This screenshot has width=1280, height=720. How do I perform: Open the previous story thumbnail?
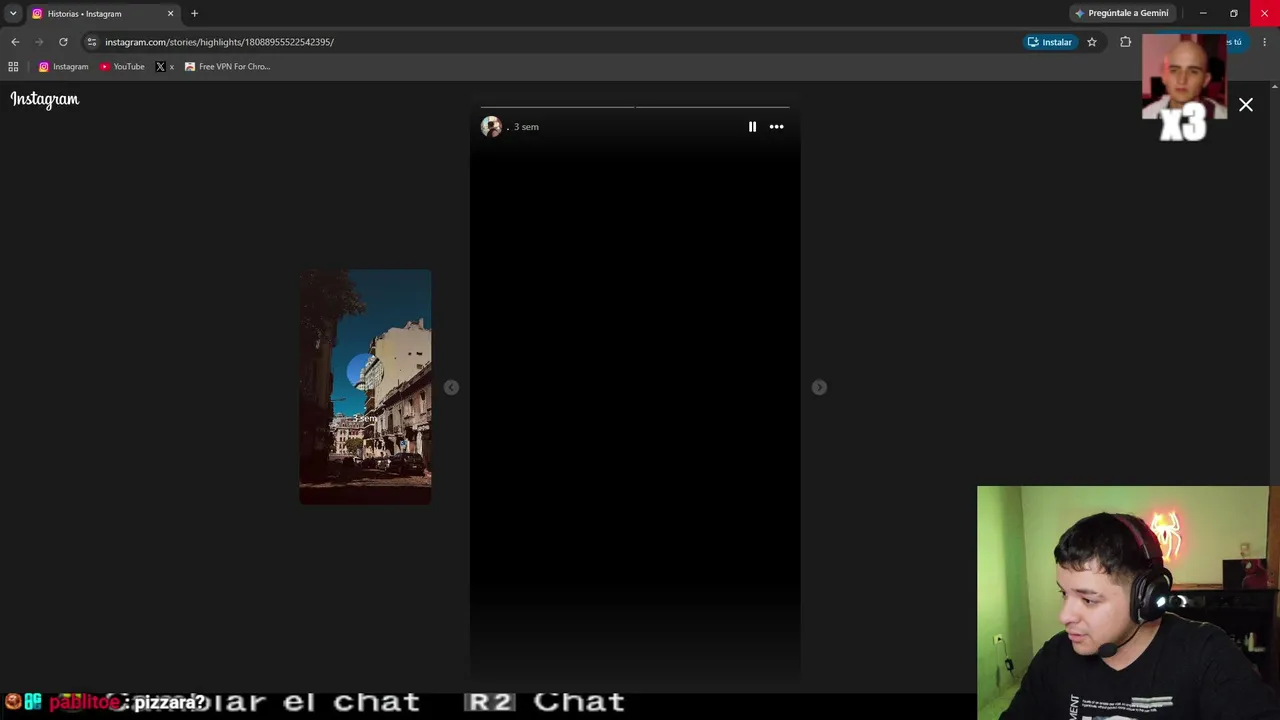[365, 387]
